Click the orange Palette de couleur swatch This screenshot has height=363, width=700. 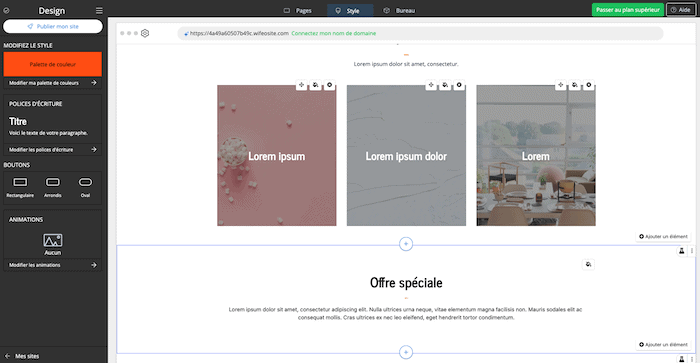[53, 64]
